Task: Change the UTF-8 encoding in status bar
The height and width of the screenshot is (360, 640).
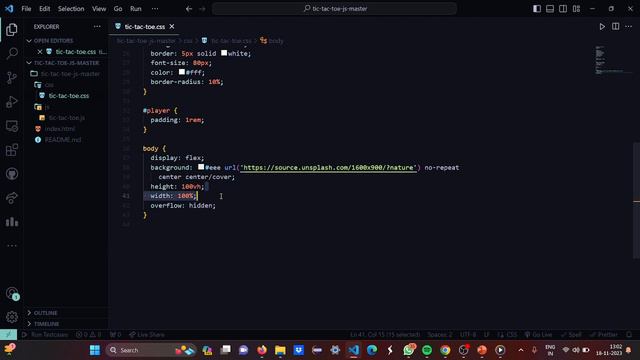Action: (x=468, y=335)
